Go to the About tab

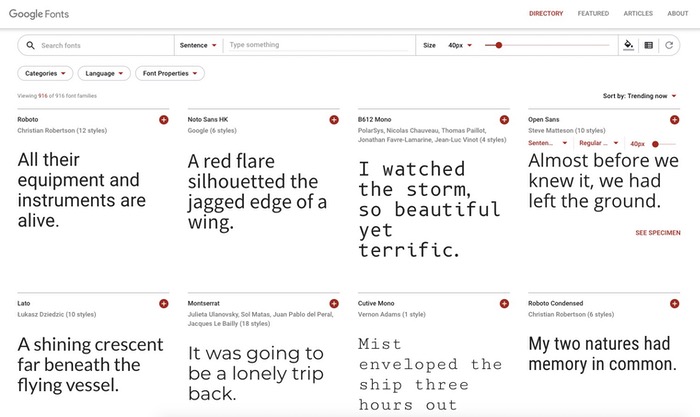tap(678, 13)
